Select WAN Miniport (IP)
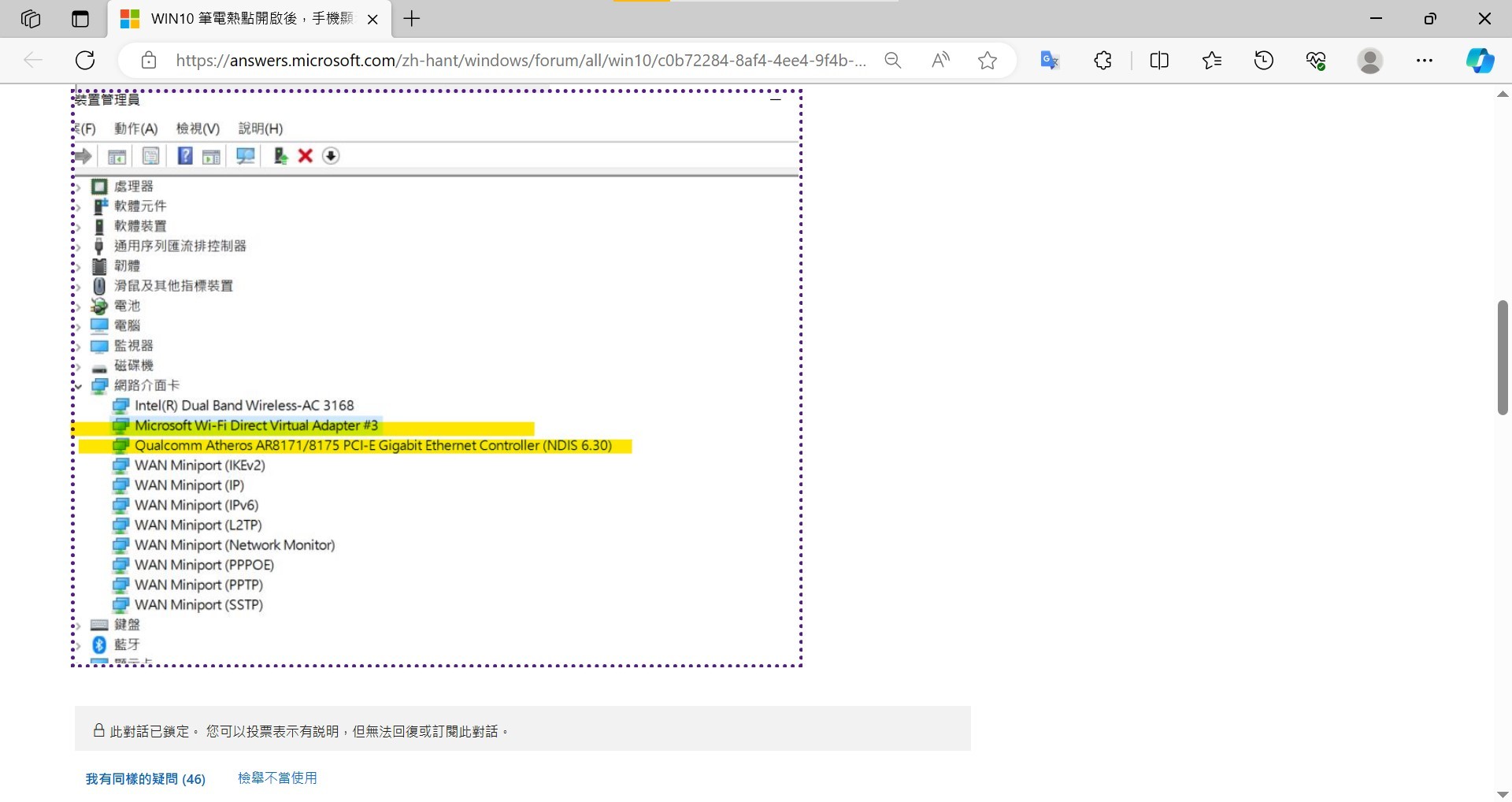This screenshot has height=802, width=1512. tap(190, 485)
